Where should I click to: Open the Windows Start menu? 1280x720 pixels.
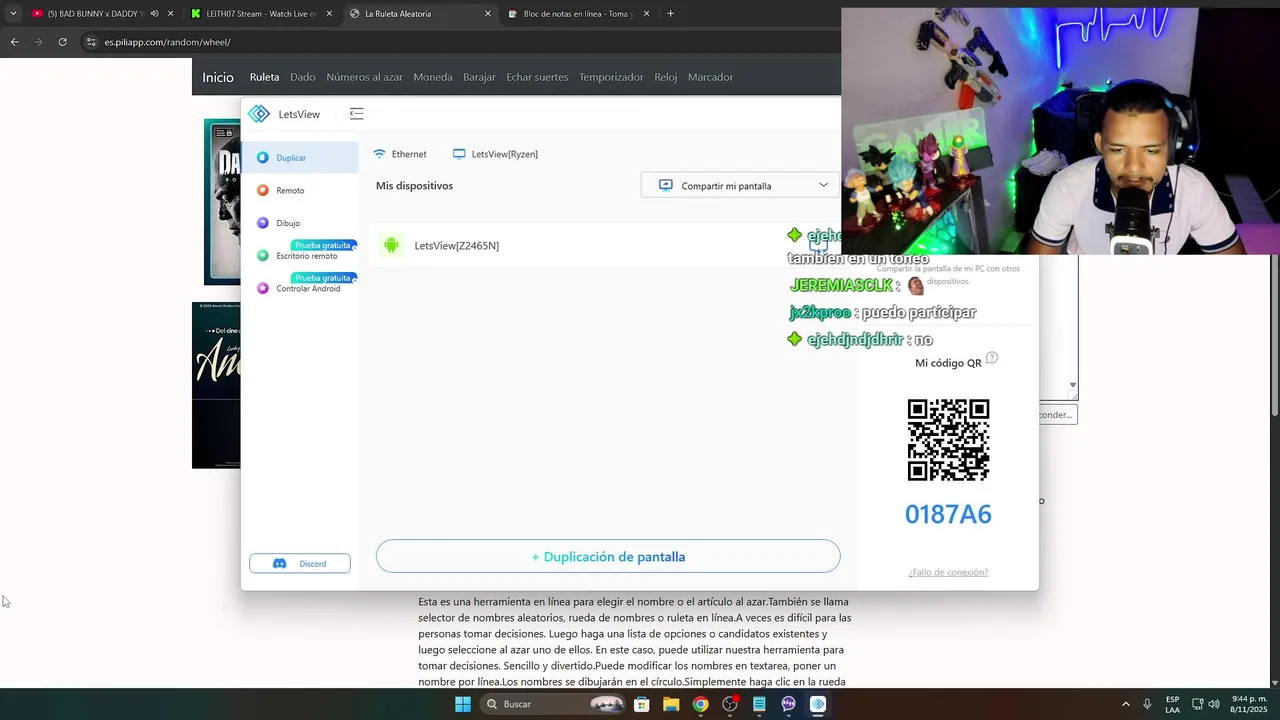click(x=463, y=704)
